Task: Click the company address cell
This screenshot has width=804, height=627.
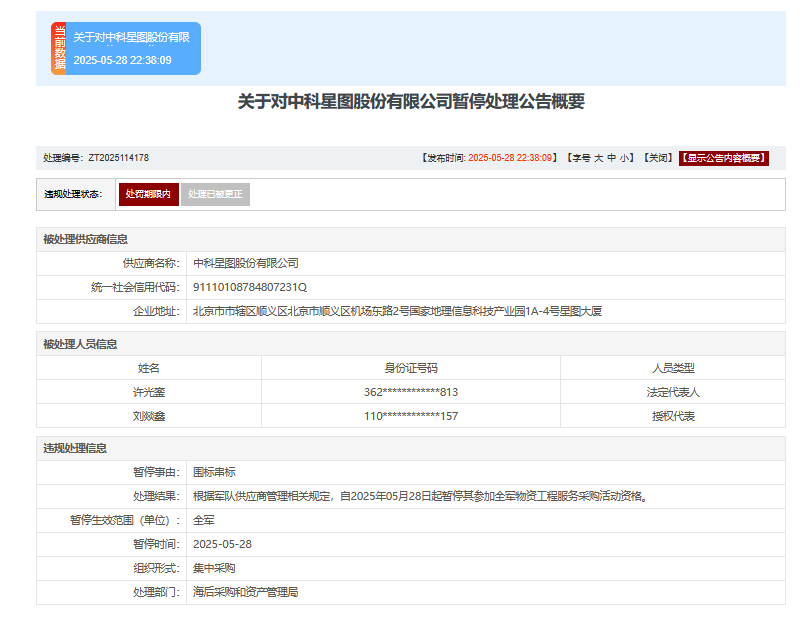Action: click(397, 311)
